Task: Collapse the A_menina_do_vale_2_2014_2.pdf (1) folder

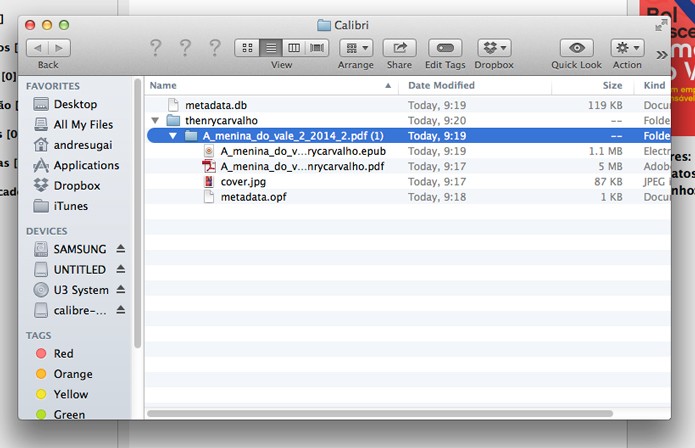Action: coord(173,136)
